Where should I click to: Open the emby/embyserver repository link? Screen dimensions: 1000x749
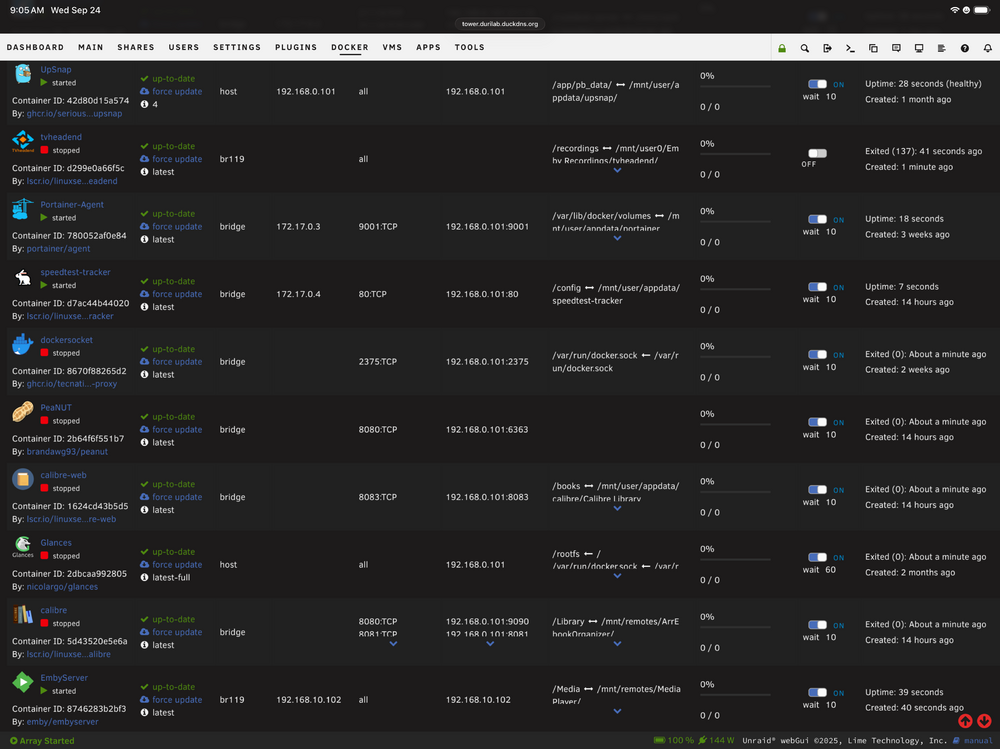pos(62,722)
